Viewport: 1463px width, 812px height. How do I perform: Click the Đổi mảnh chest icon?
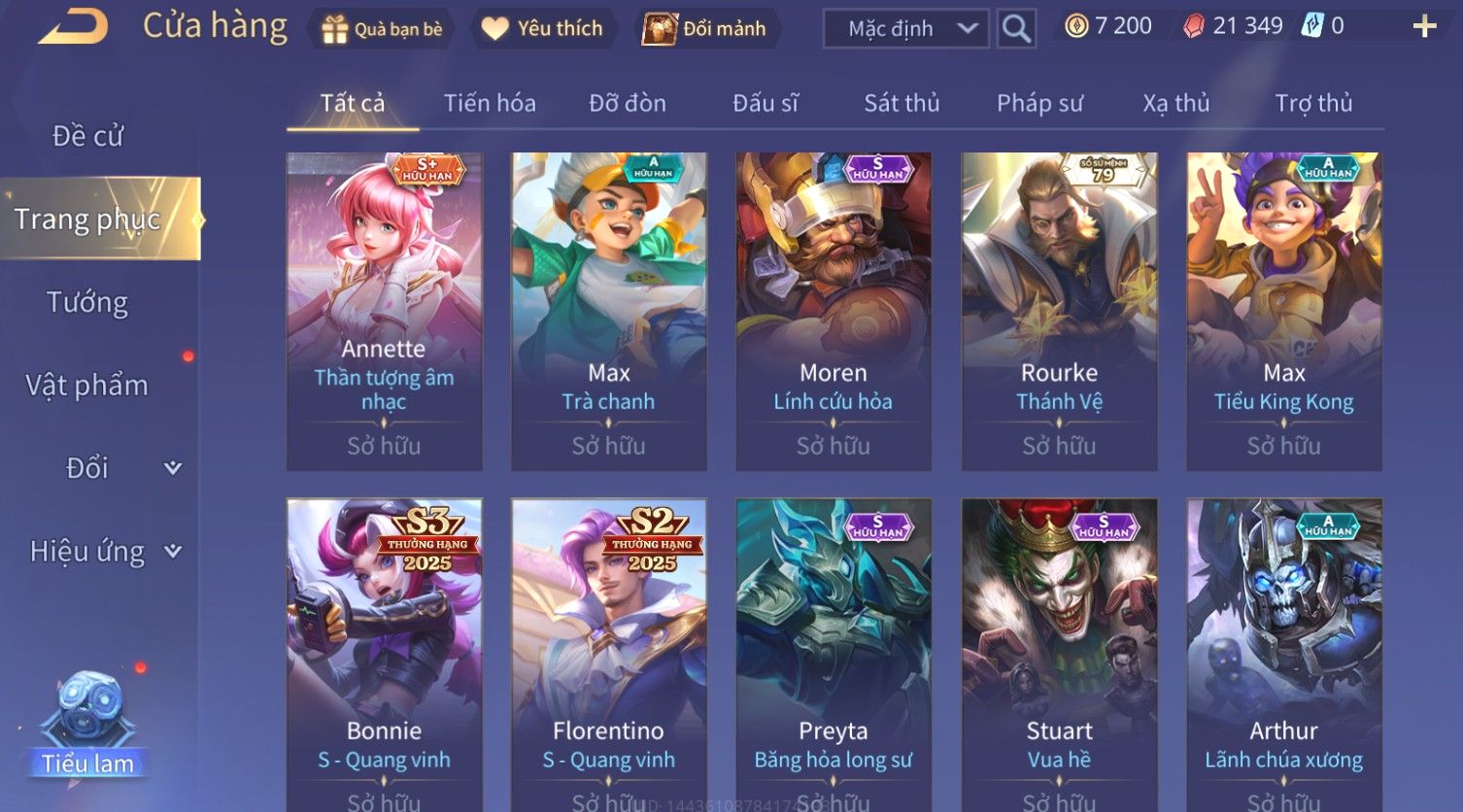pyautogui.click(x=660, y=29)
